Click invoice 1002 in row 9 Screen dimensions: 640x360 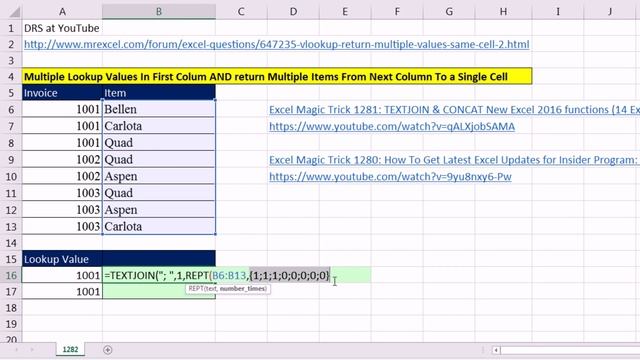pyautogui.click(x=62, y=160)
